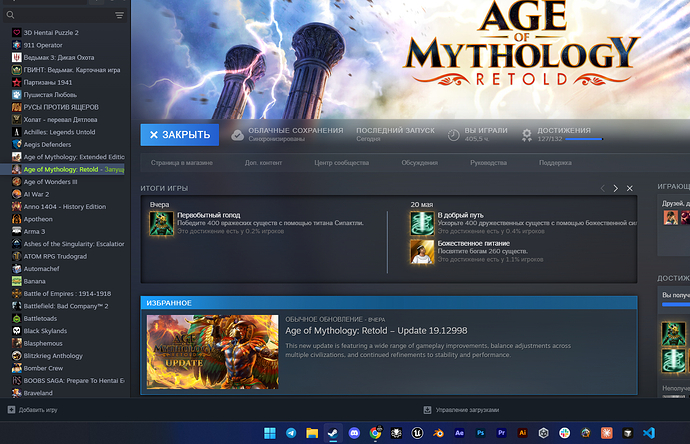Select ГВИНТ: Ведьмак in library
This screenshot has height=444, width=690.
(65, 70)
